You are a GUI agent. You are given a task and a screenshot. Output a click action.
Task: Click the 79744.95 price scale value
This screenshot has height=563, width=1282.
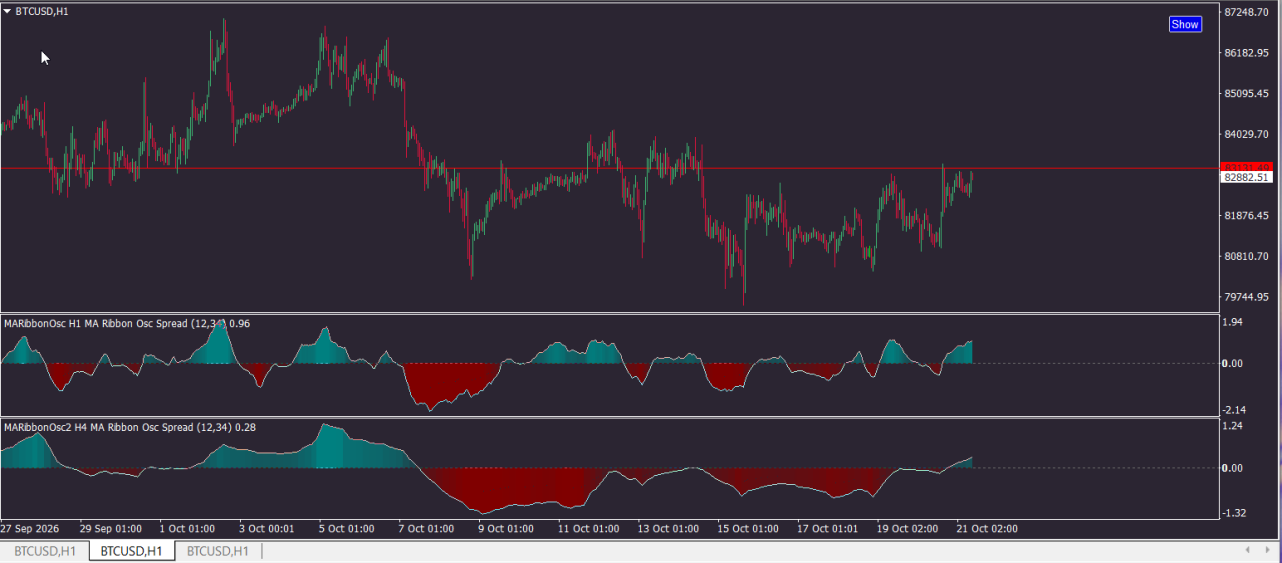pos(1246,298)
